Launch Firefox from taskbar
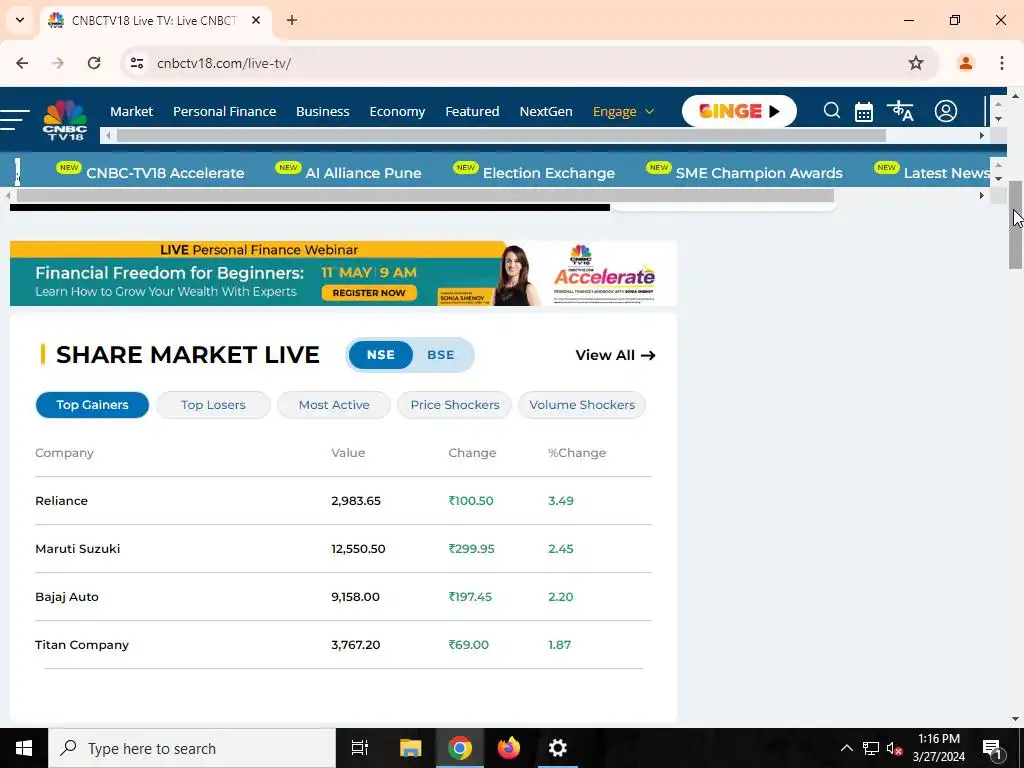This screenshot has width=1024, height=768. click(x=509, y=748)
